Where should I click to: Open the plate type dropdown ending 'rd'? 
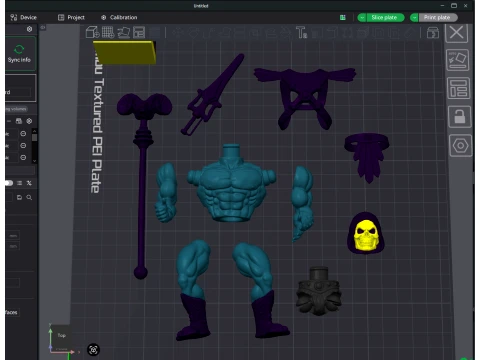19,92
